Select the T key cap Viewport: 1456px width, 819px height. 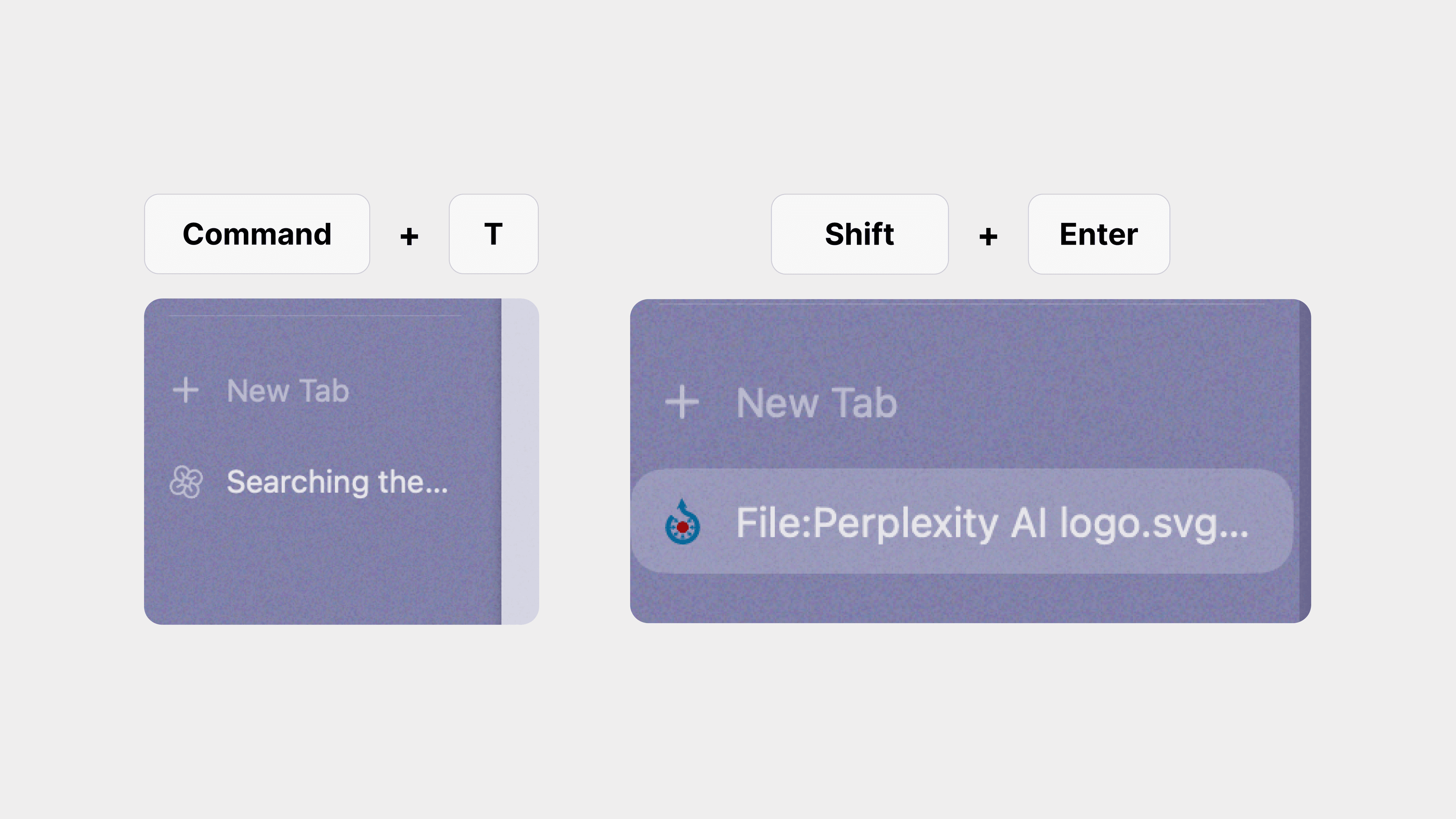click(493, 234)
